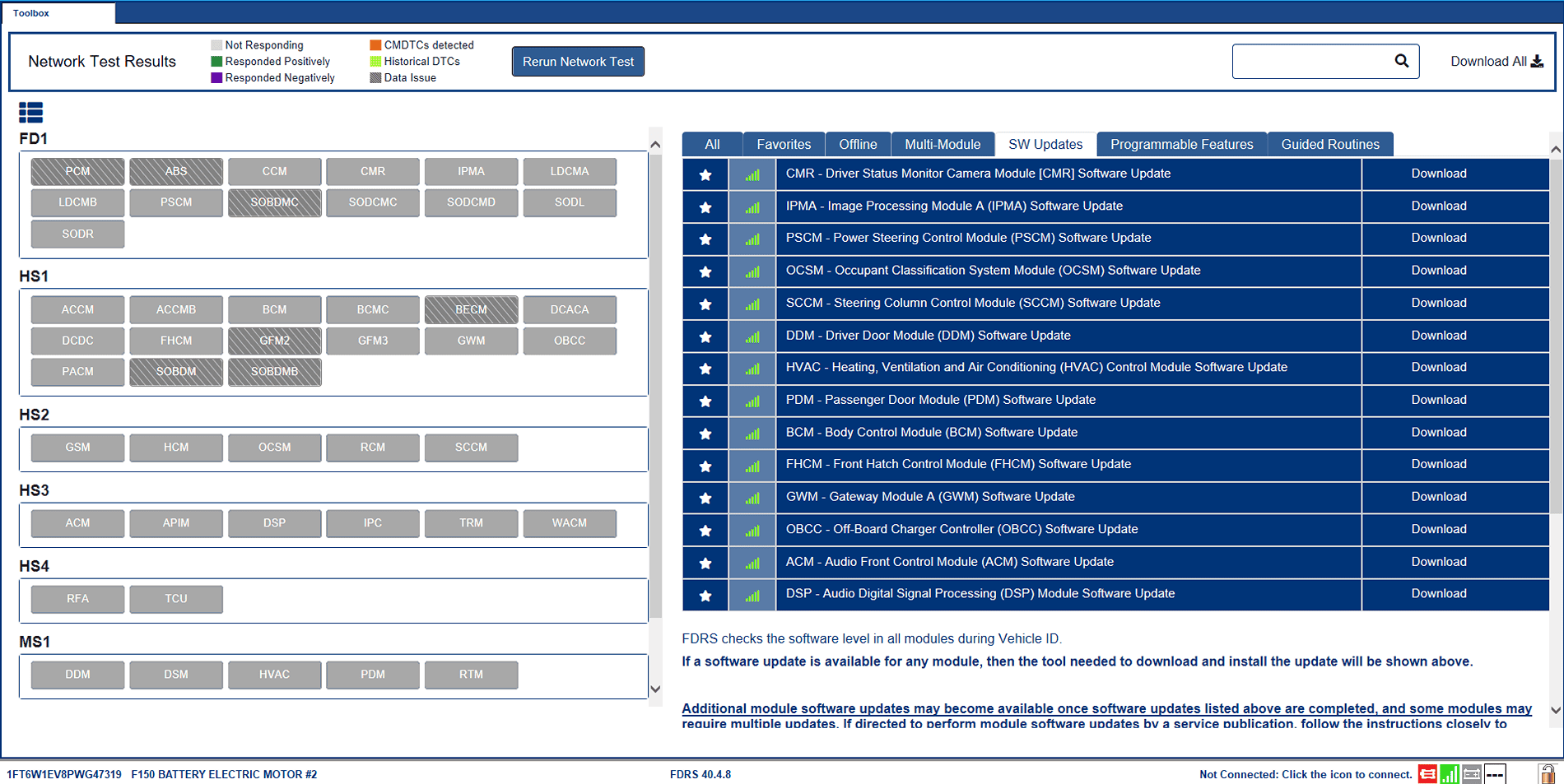Download the HVAC Control Module update
Screen dimensions: 1564x784
(x=1438, y=368)
